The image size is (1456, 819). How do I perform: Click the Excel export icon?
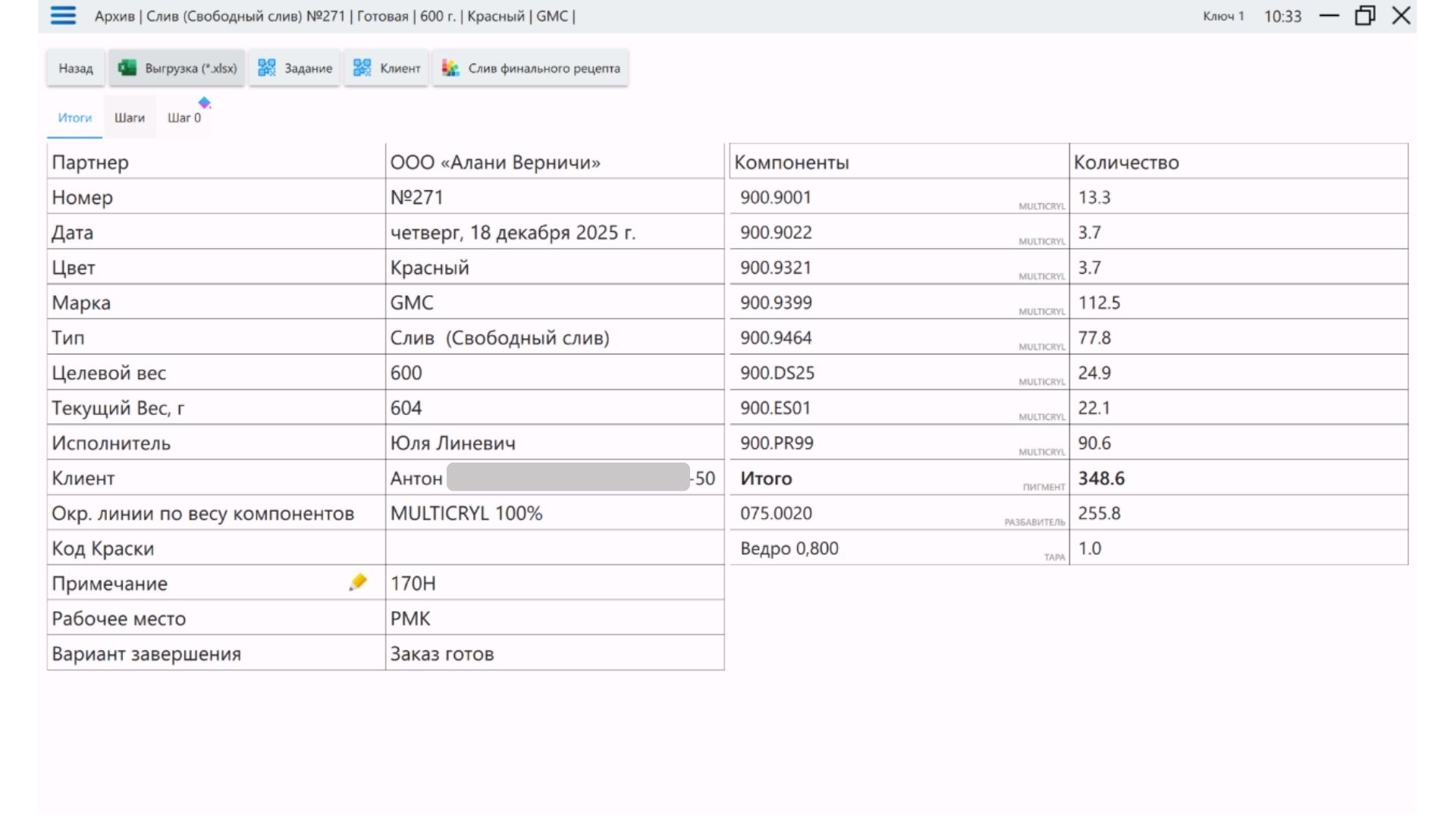(x=127, y=68)
